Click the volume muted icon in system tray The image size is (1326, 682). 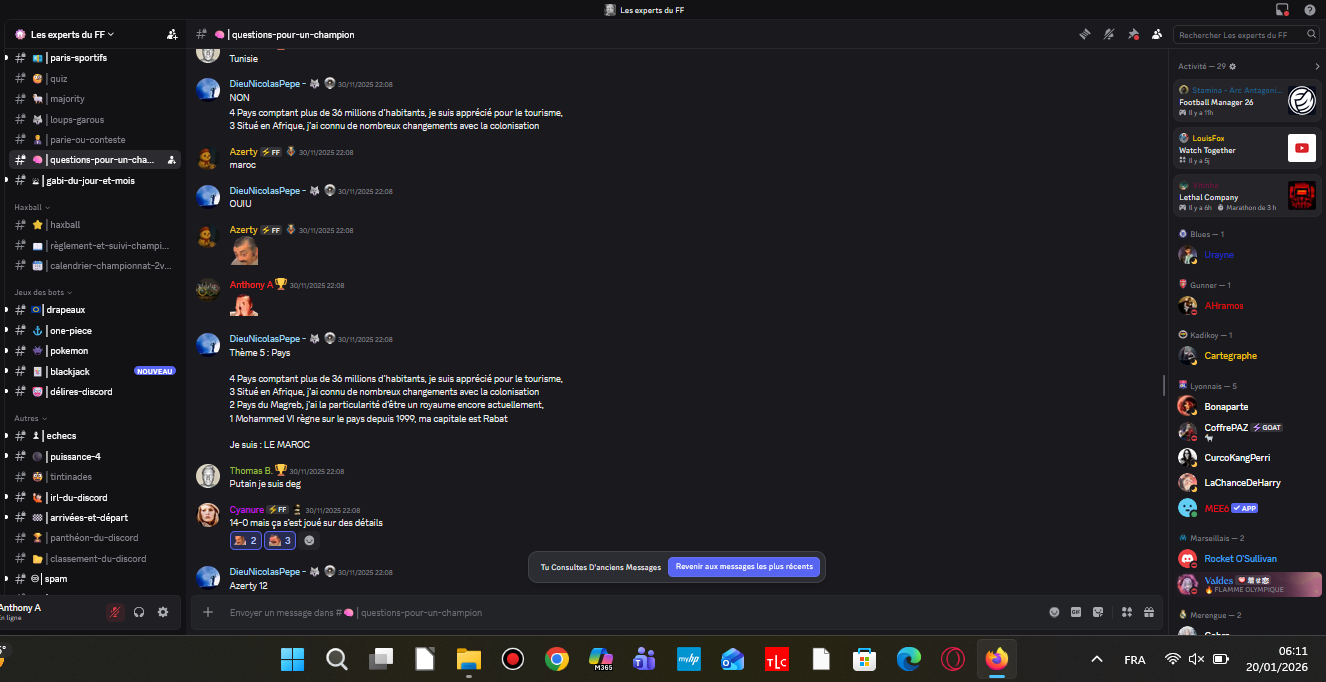tap(1197, 660)
